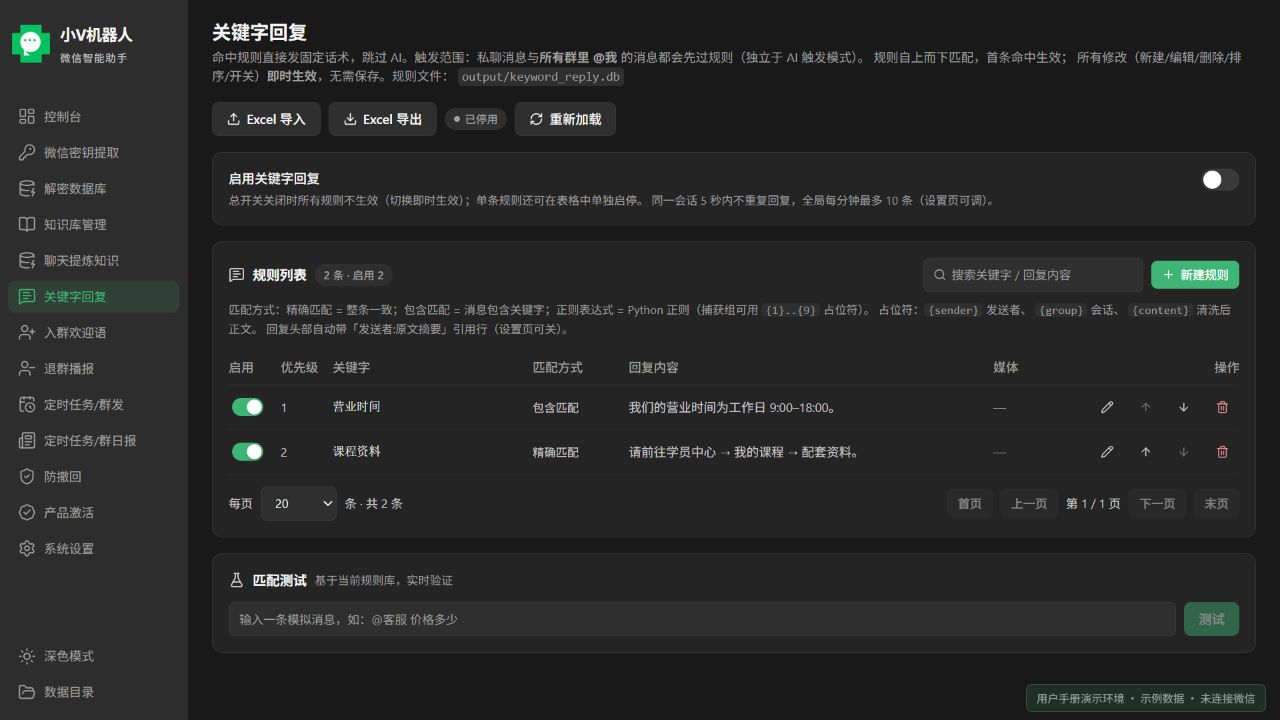Image resolution: width=1280 pixels, height=720 pixels.
Task: Click the output/keyword_reply.db file path
Action: 541,77
